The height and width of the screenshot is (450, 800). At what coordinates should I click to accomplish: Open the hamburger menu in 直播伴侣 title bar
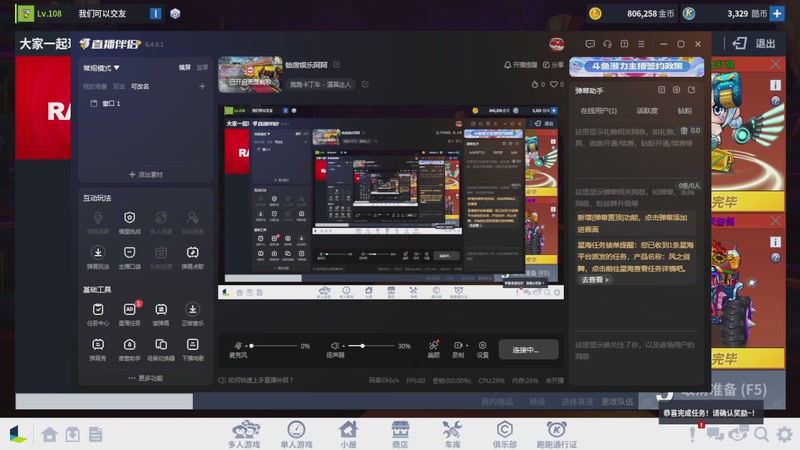click(641, 44)
